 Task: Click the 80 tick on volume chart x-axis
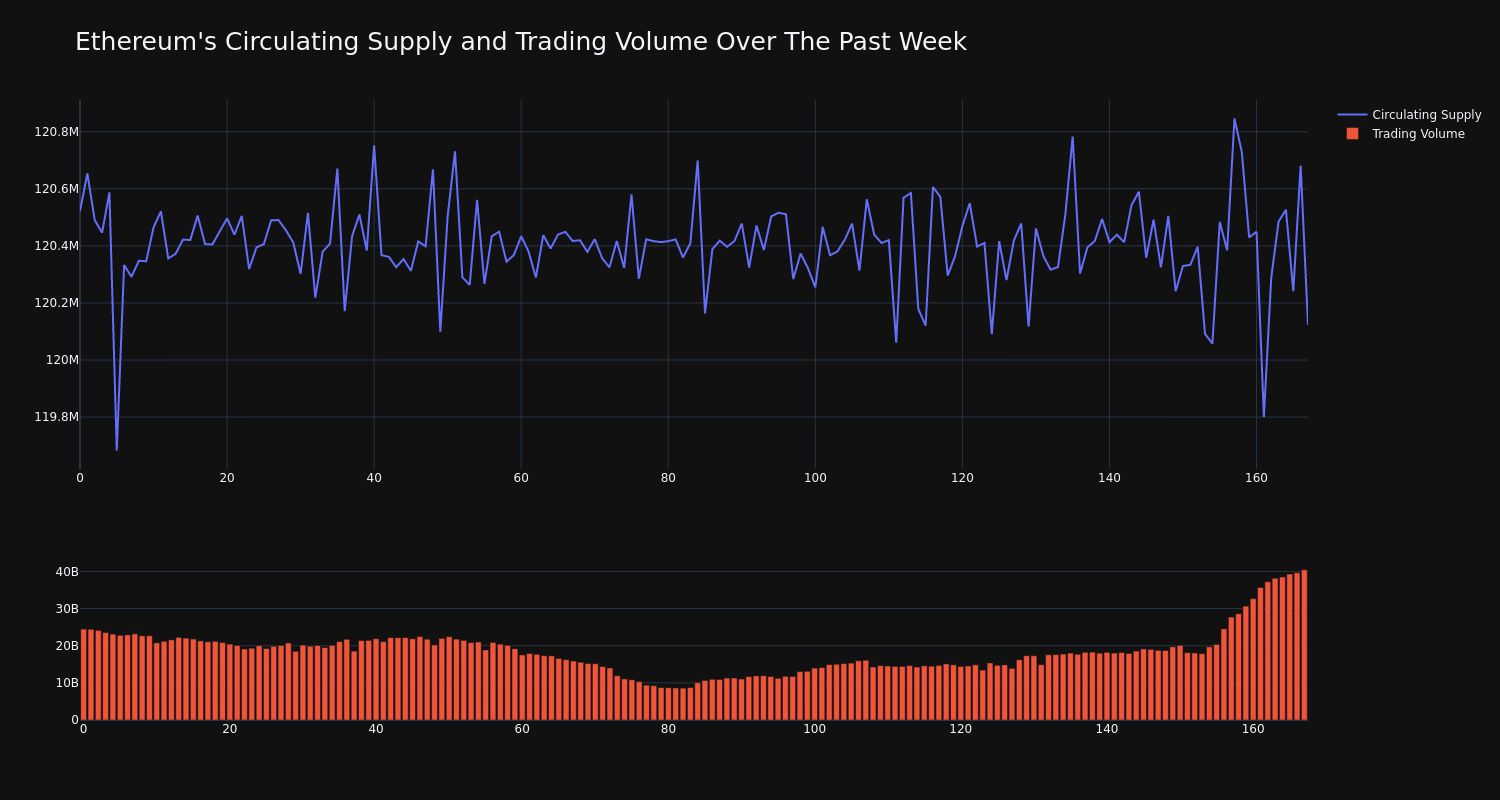[x=668, y=729]
